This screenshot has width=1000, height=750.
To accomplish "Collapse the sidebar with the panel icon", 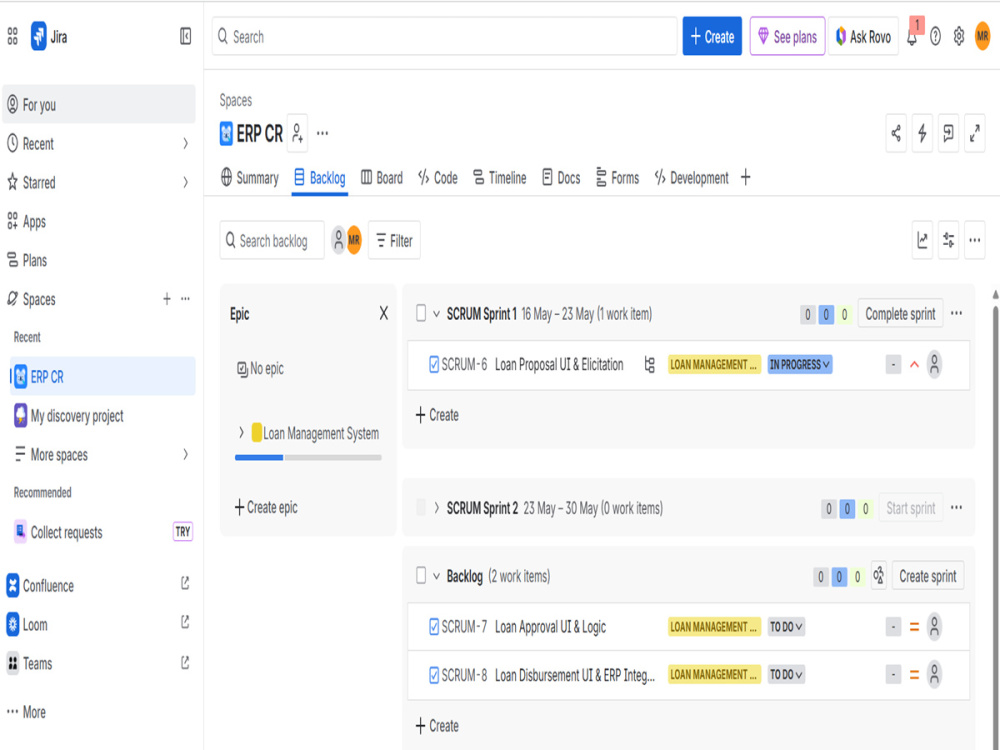I will pyautogui.click(x=185, y=36).
